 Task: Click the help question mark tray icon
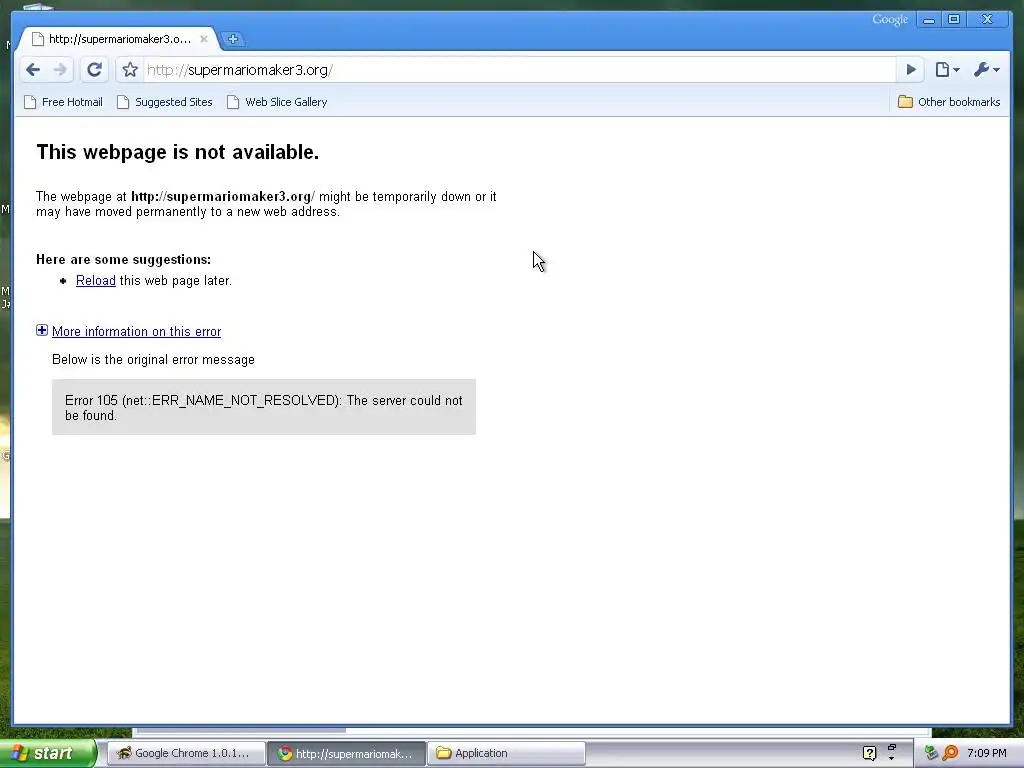[x=869, y=754]
